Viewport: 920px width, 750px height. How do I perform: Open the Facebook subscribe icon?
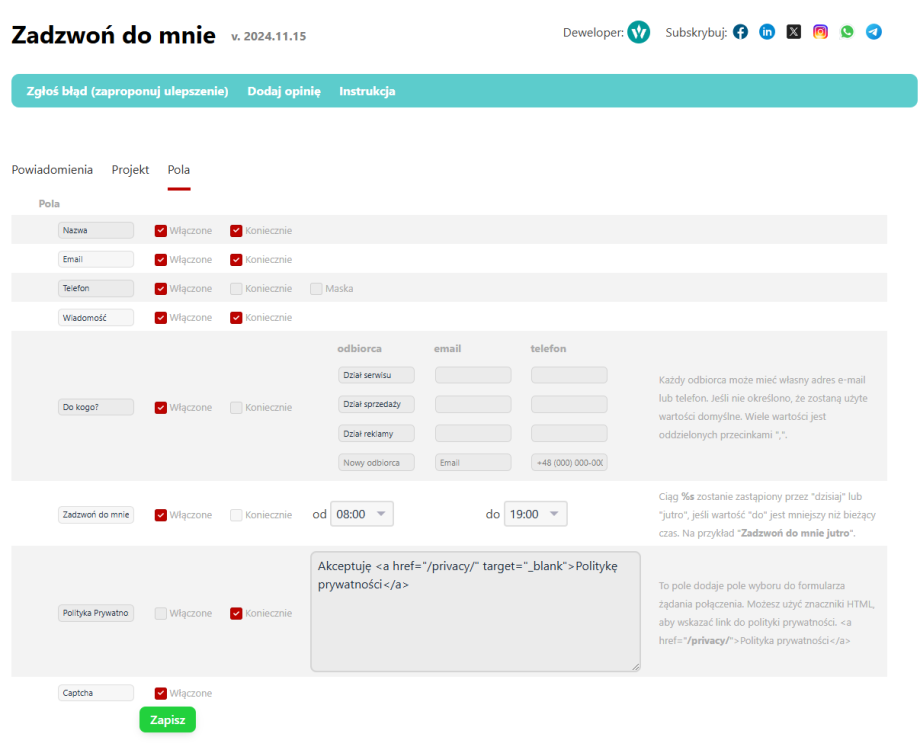coord(740,32)
